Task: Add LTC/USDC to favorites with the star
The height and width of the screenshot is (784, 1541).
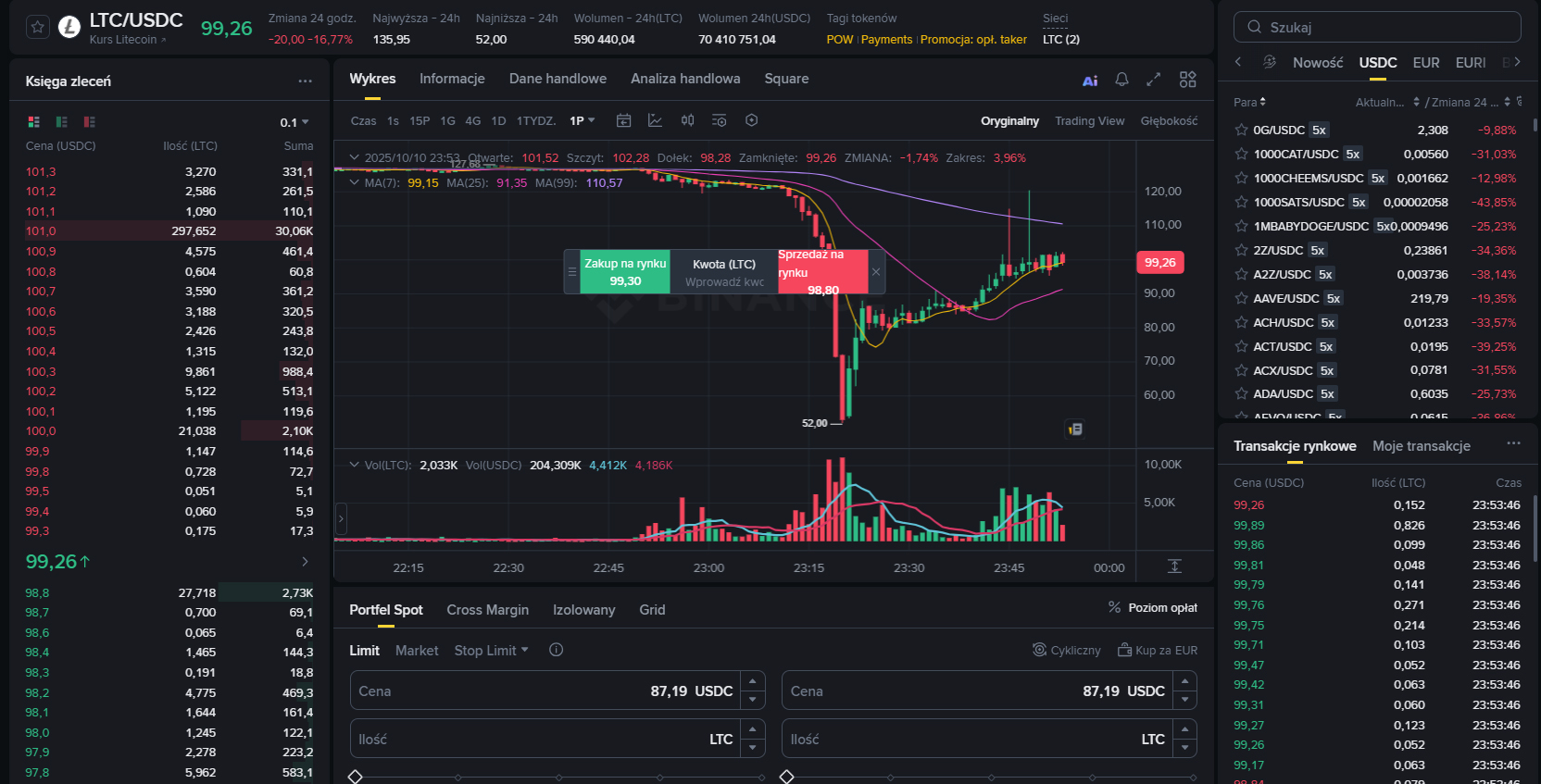Action: click(37, 27)
